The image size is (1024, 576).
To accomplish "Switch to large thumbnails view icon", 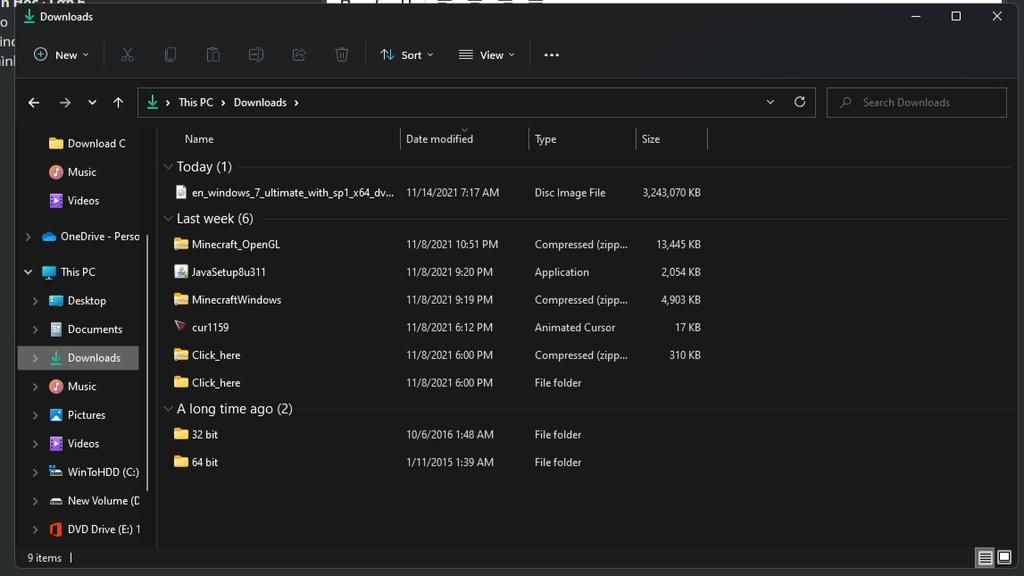I will coord(1004,557).
